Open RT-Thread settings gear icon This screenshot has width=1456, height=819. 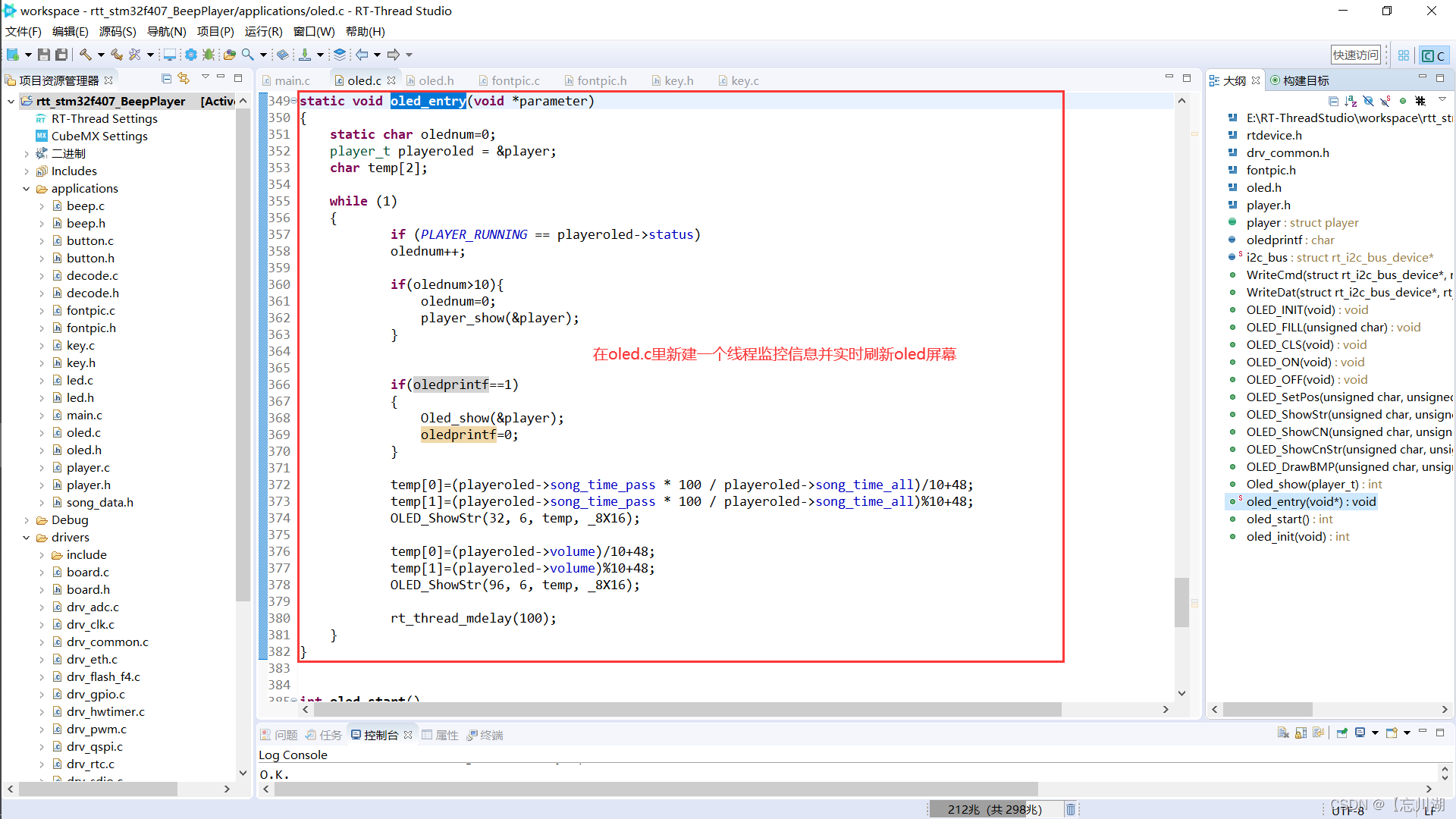click(191, 55)
